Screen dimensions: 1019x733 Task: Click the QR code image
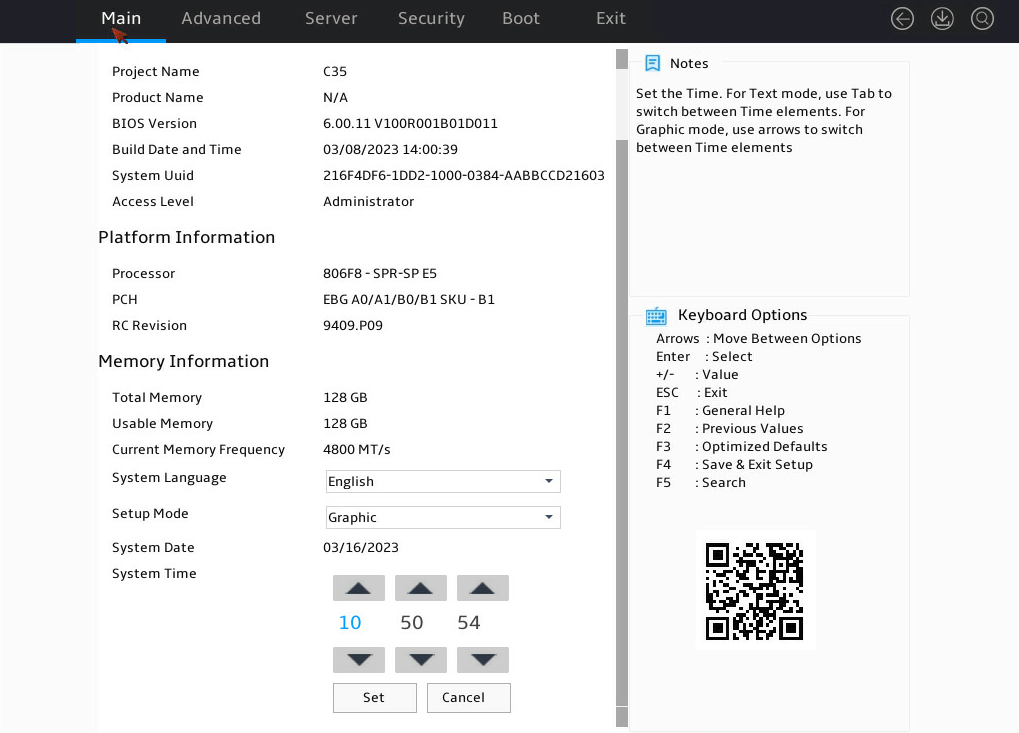point(755,591)
